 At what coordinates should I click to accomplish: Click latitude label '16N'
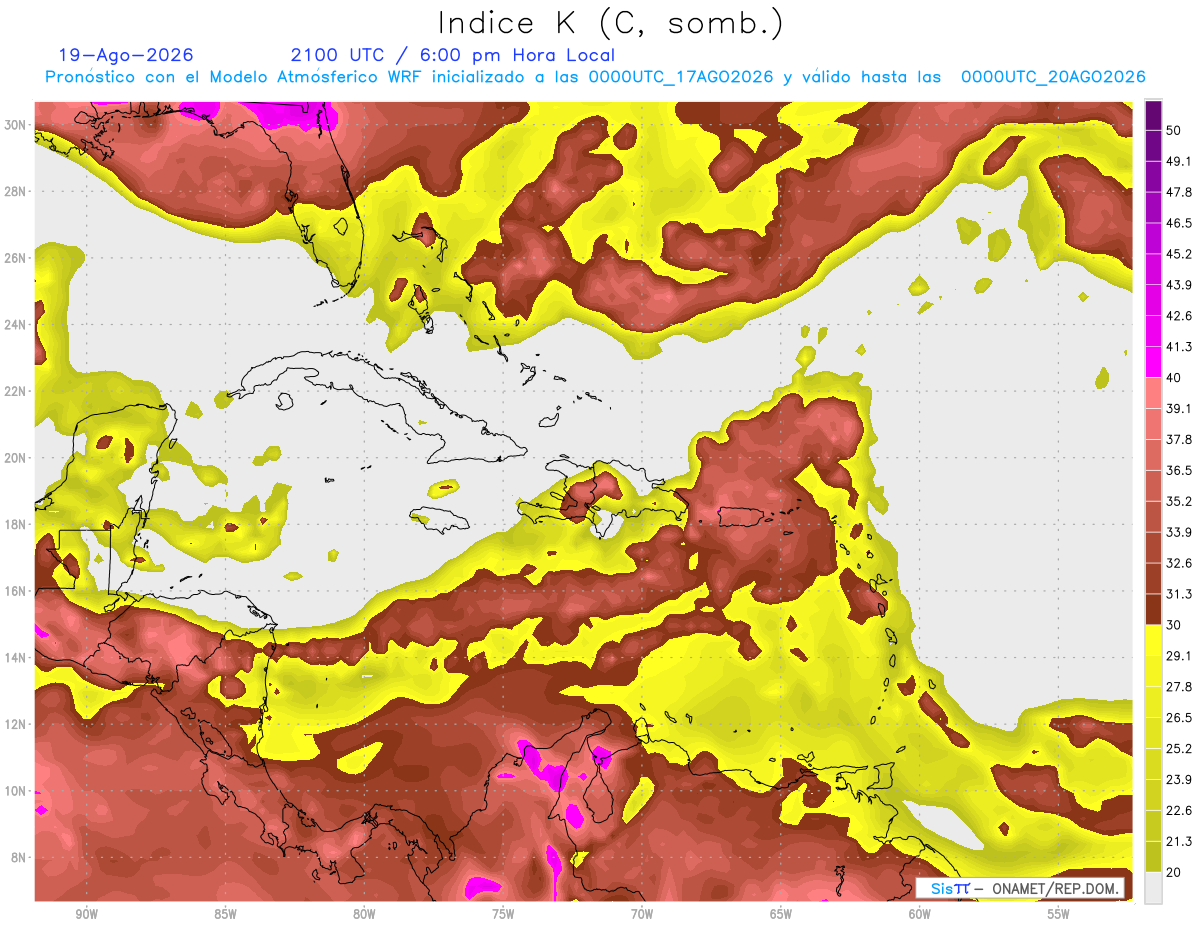click(17, 591)
